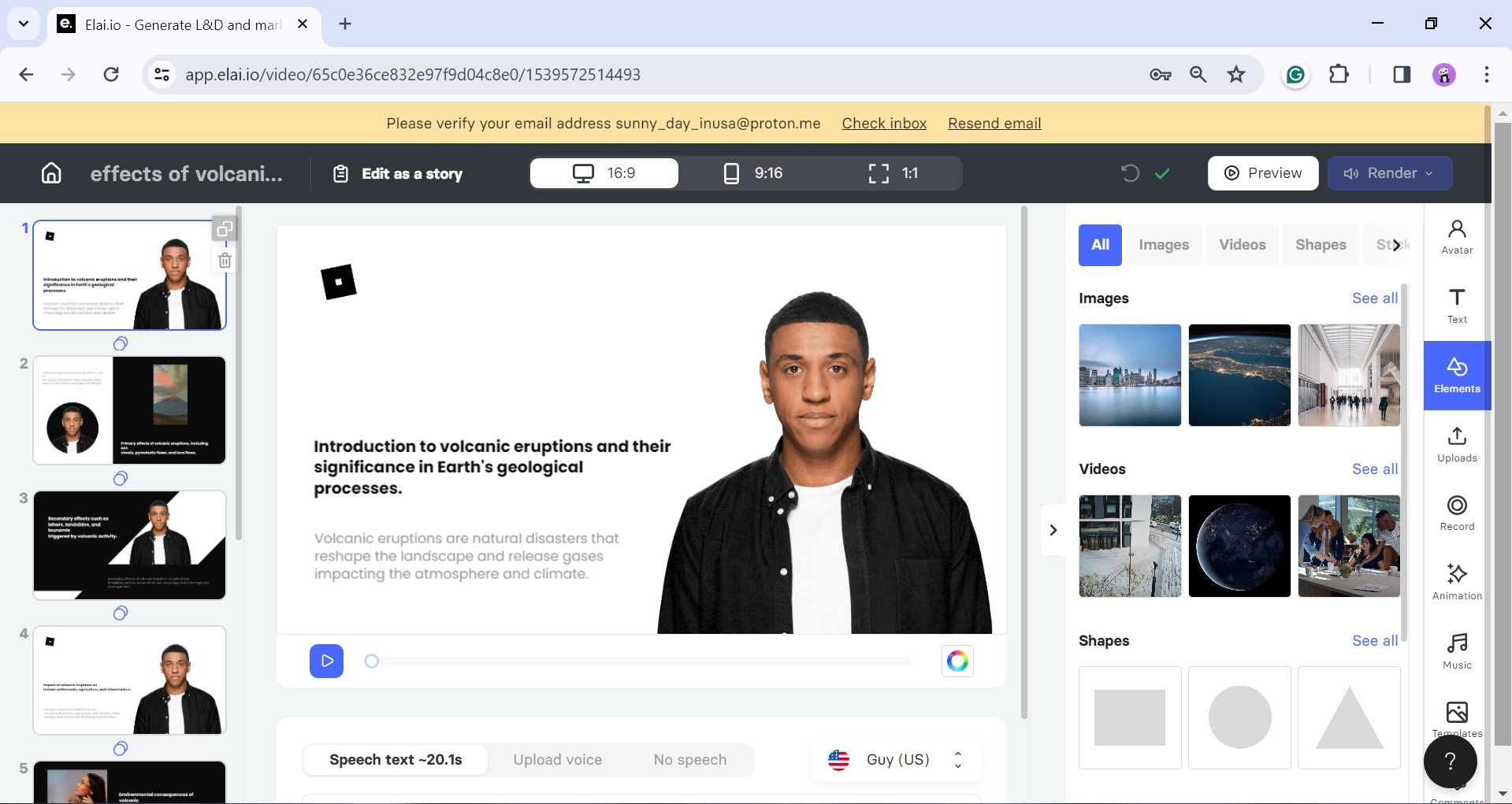Viewport: 1512px width, 804px height.
Task: Switch to Upload voice mode
Action: tap(558, 760)
